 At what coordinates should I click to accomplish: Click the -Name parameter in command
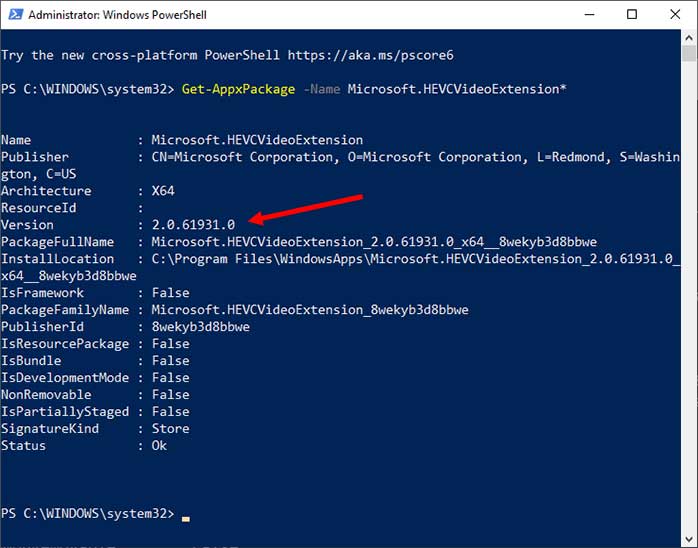pyautogui.click(x=321, y=89)
